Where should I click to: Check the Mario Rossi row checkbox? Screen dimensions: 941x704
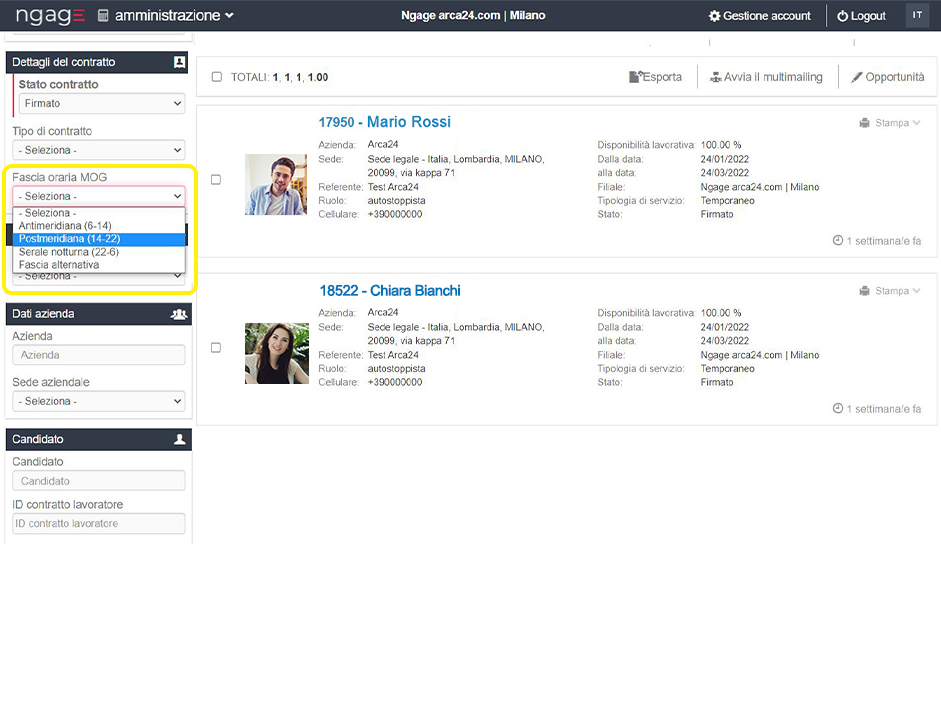tap(216, 180)
